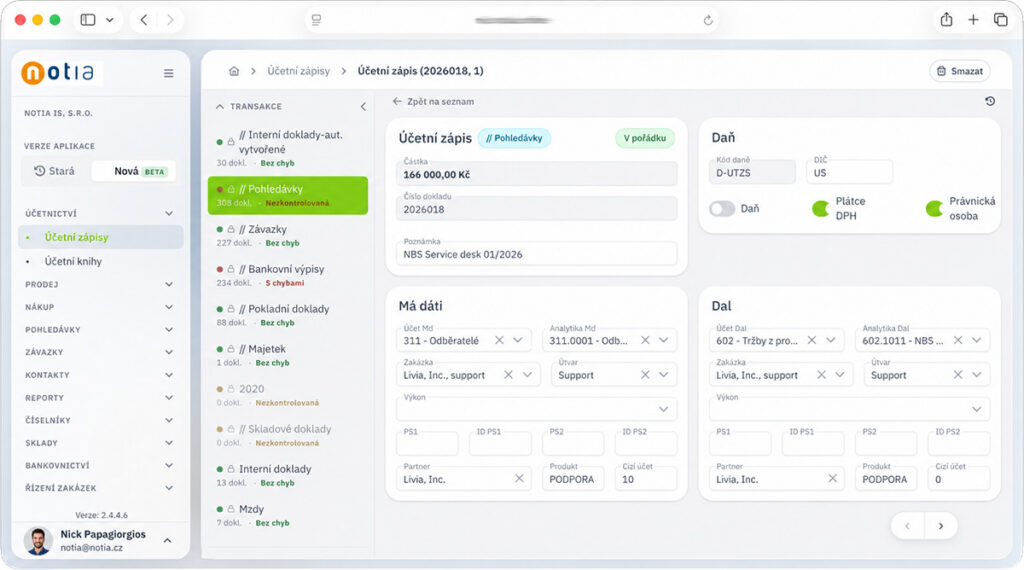Open the Analytika Dal dropdown arrow

(x=976, y=340)
